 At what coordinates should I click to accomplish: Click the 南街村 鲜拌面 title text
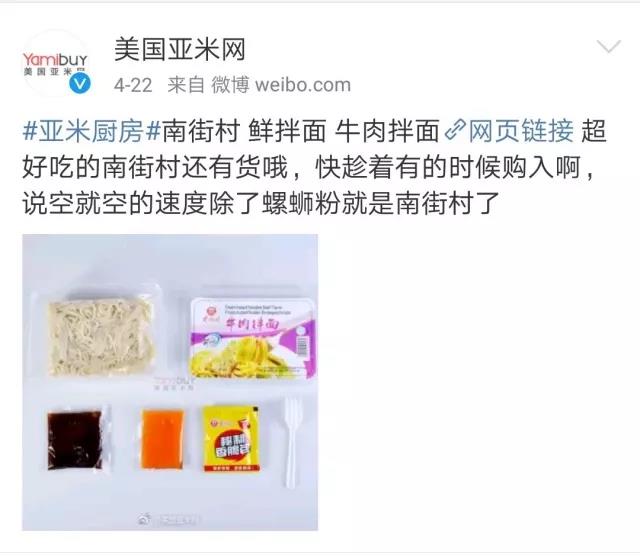(244, 131)
